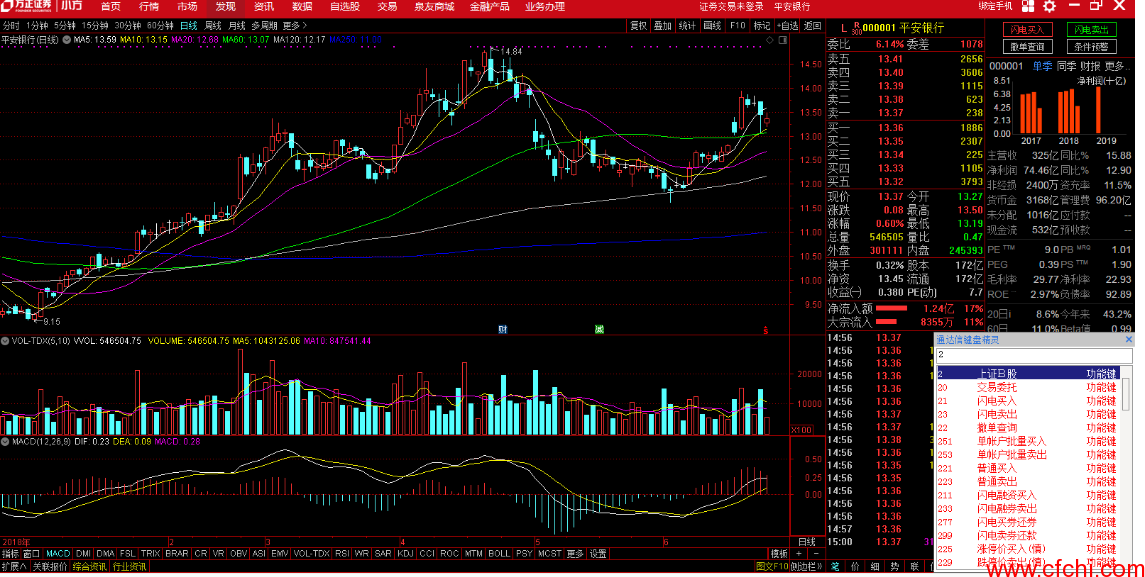Viewport: 1145px width, 577px height.
Task: Toggle the 侧边栏 sidebar expander
Action: point(807,567)
